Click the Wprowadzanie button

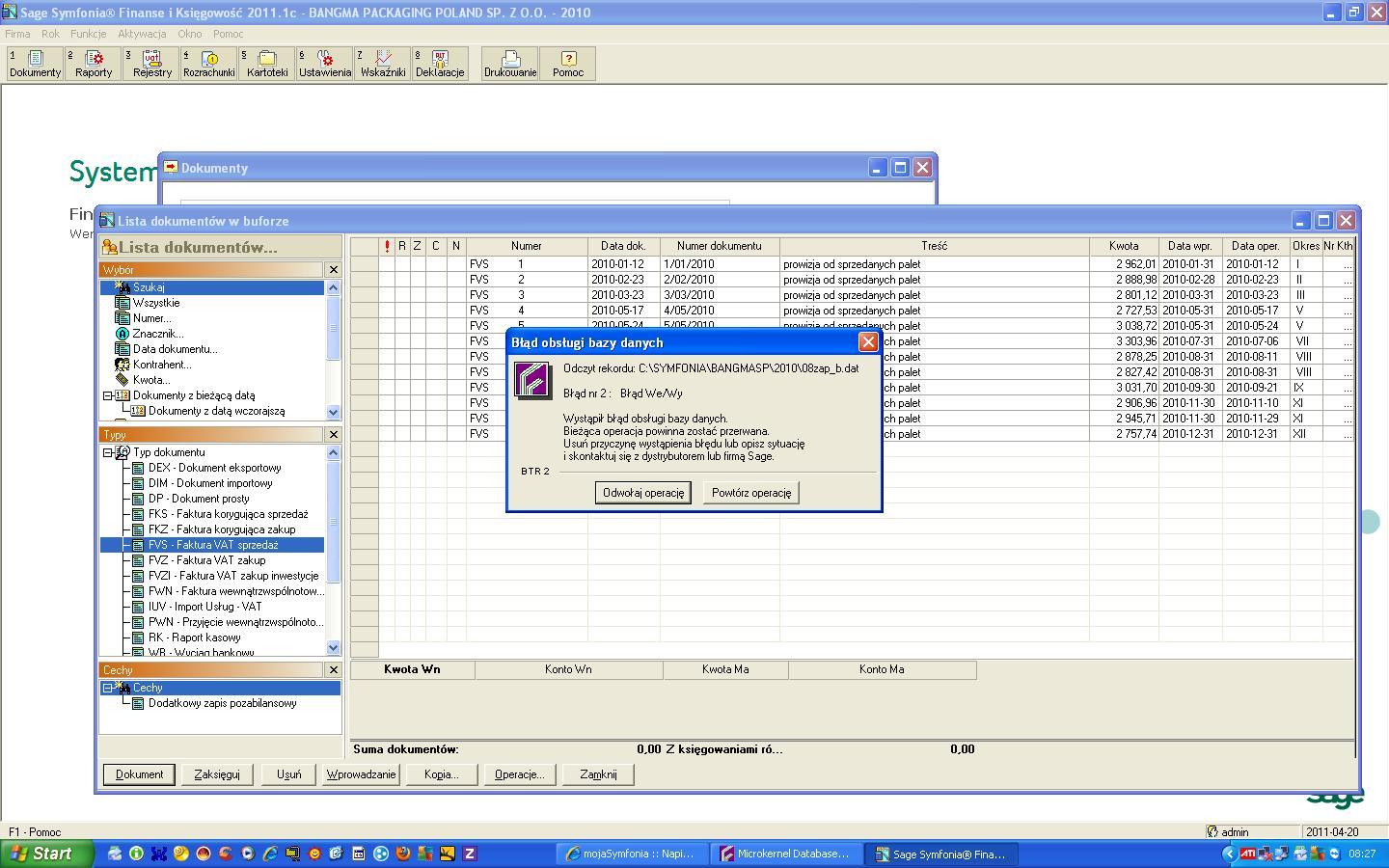pos(361,774)
